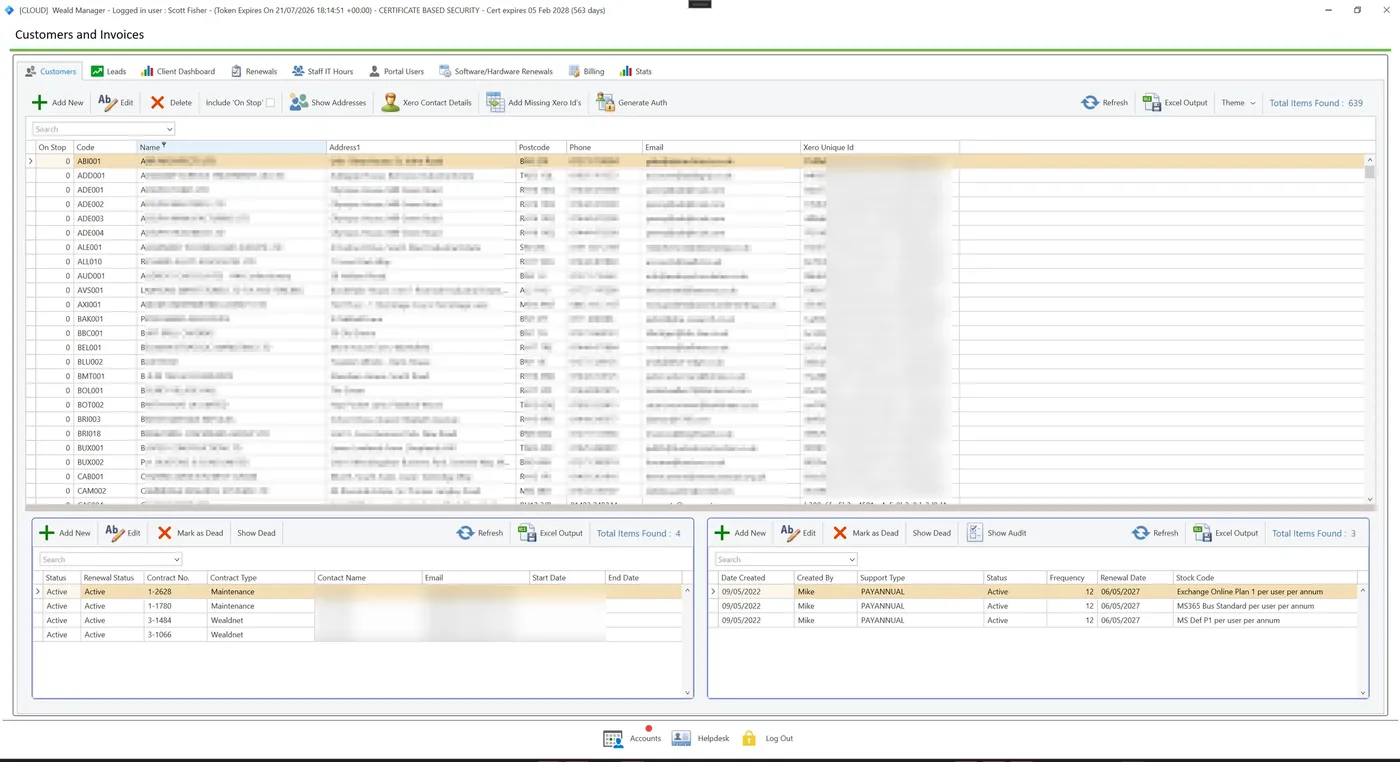Click the Contract Type column header
Screen dimensions: 1400x762
pos(260,577)
